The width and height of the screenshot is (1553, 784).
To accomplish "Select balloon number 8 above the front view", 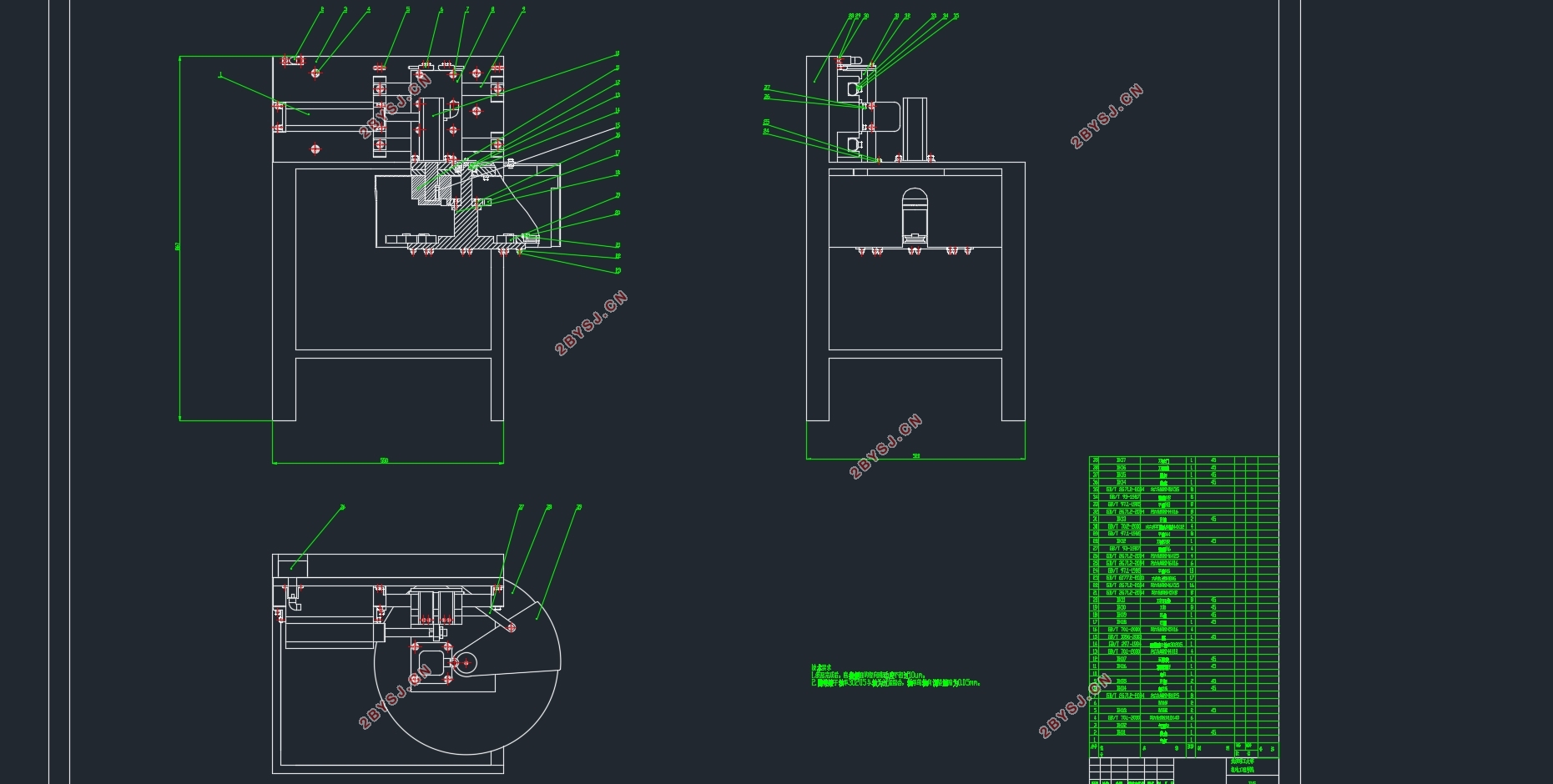I will pyautogui.click(x=492, y=10).
